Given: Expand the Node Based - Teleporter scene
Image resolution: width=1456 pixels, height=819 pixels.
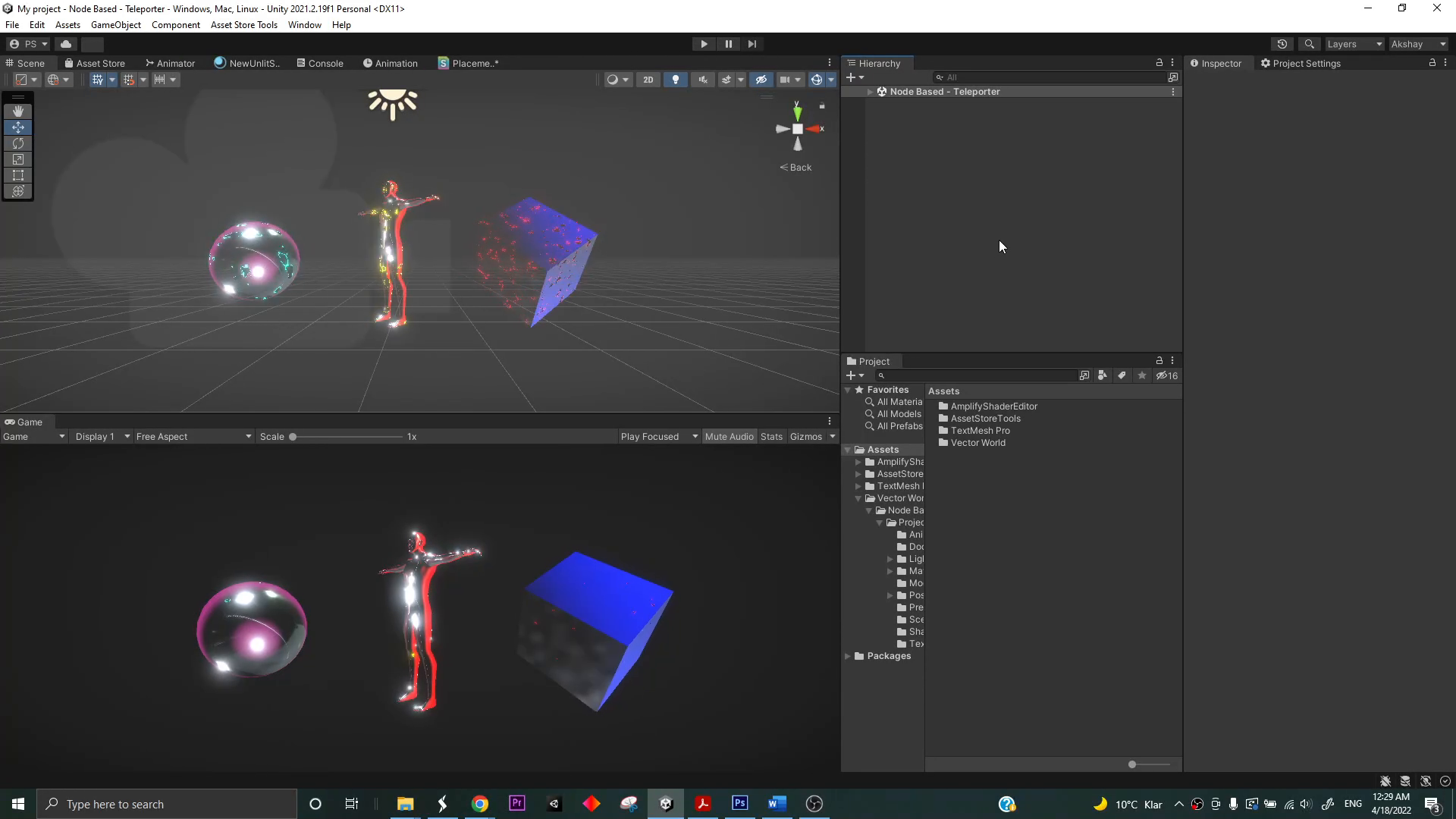Looking at the screenshot, I should (x=870, y=92).
